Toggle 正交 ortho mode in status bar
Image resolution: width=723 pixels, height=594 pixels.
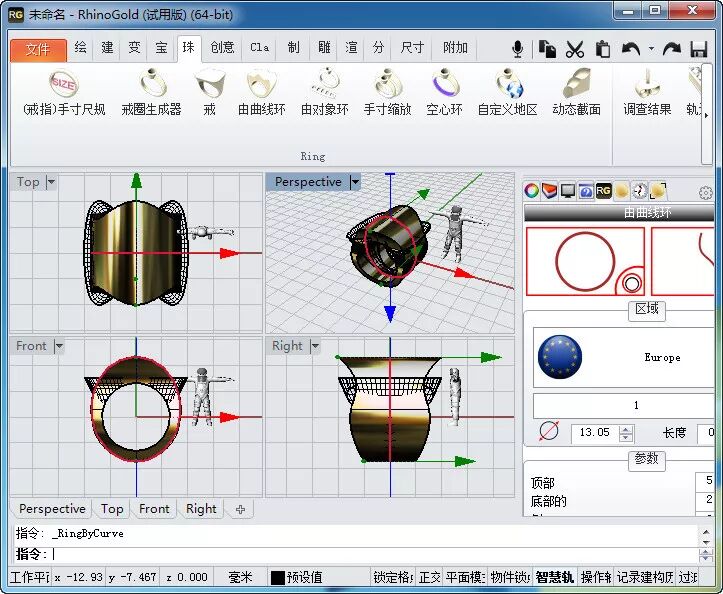[429, 577]
